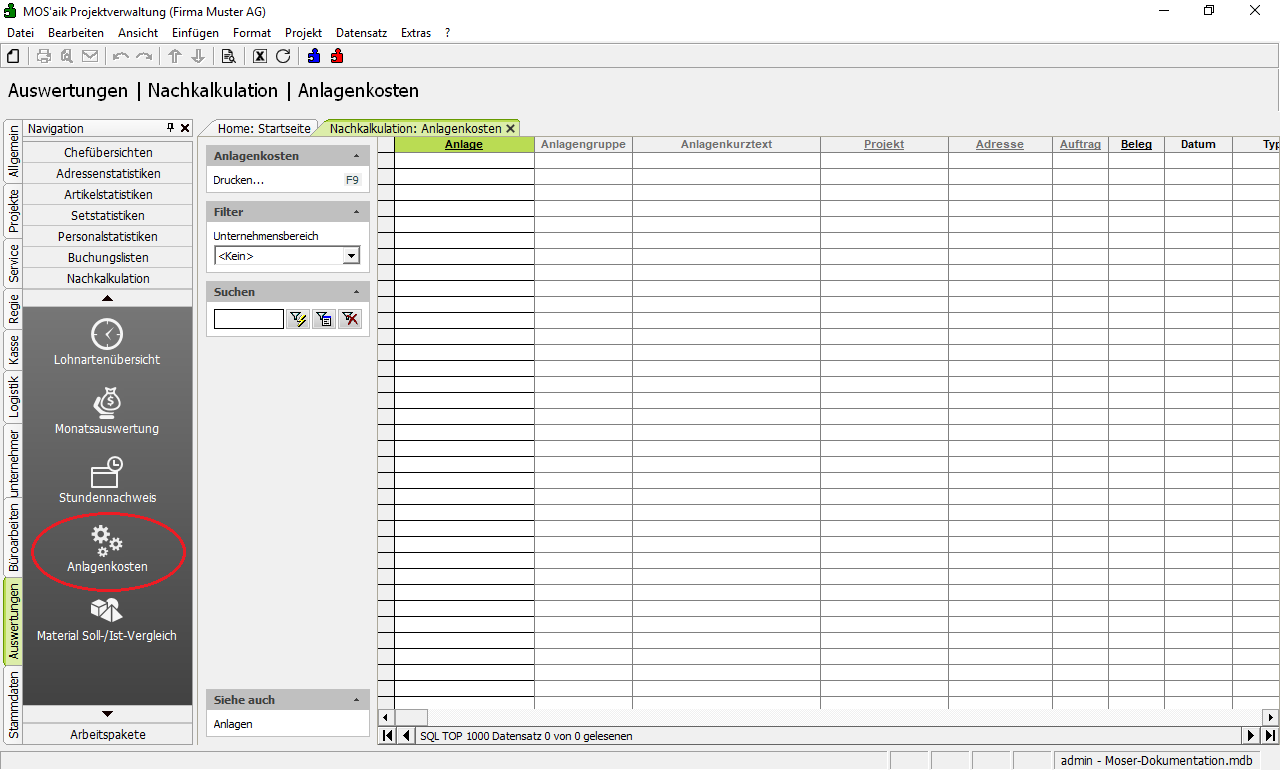
Task: Click the red puzzle piece icon
Action: [337, 56]
